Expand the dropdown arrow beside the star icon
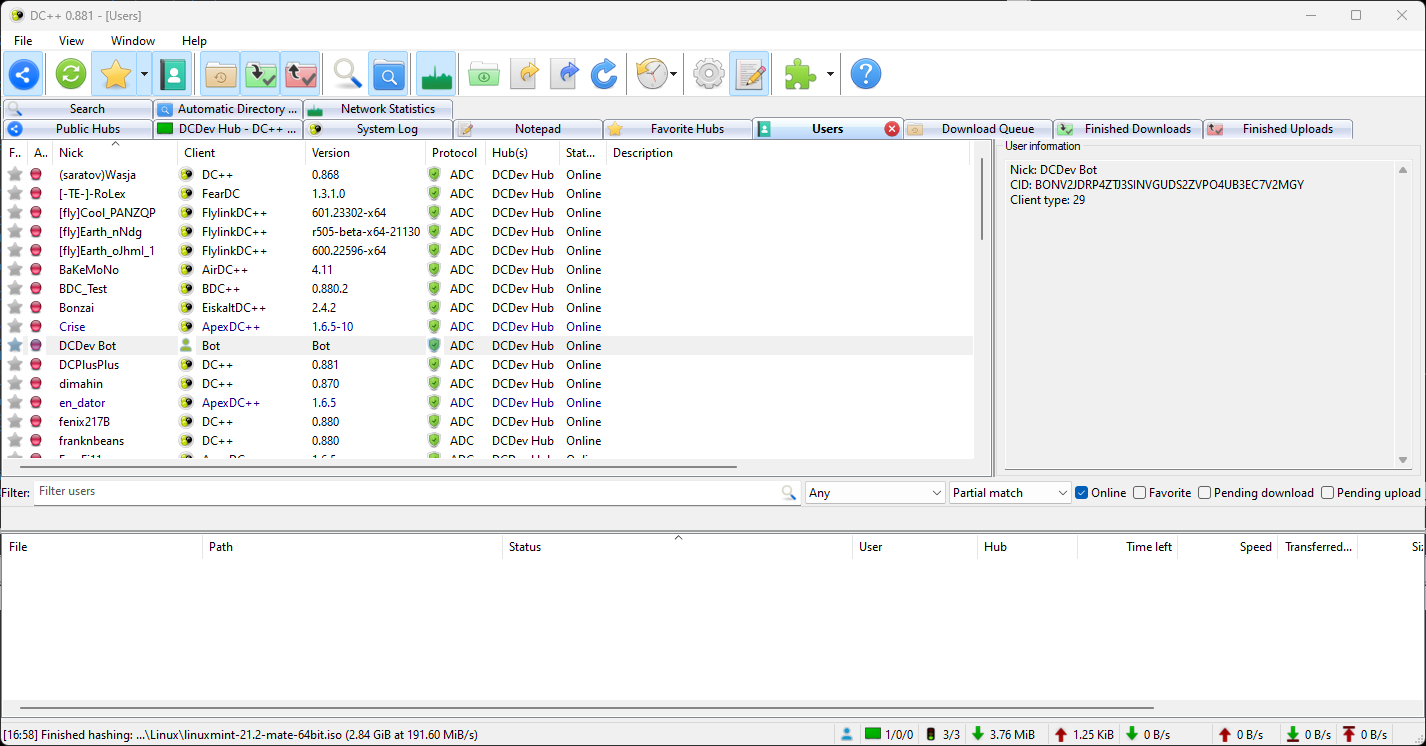Screen dimensions: 1426x746 coord(145,74)
